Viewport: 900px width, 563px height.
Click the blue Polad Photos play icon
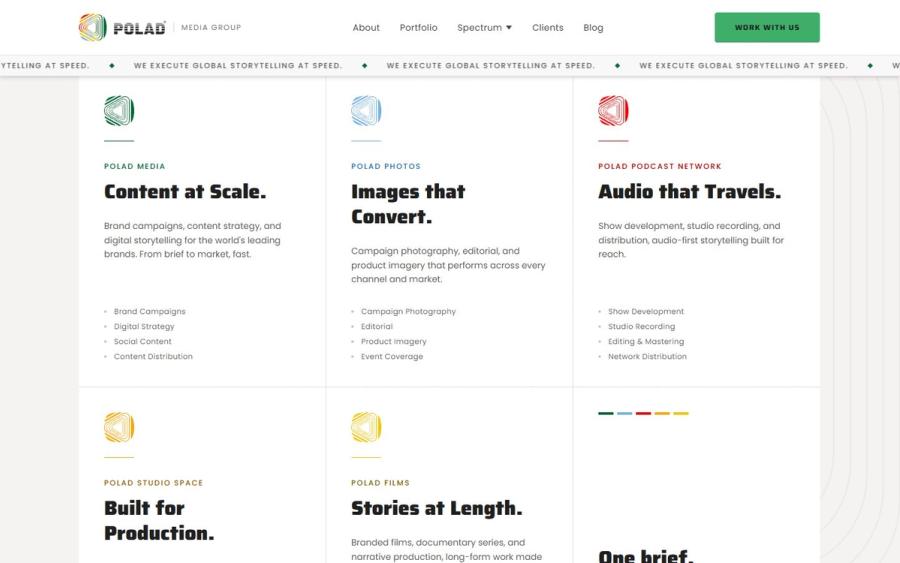pos(366,110)
